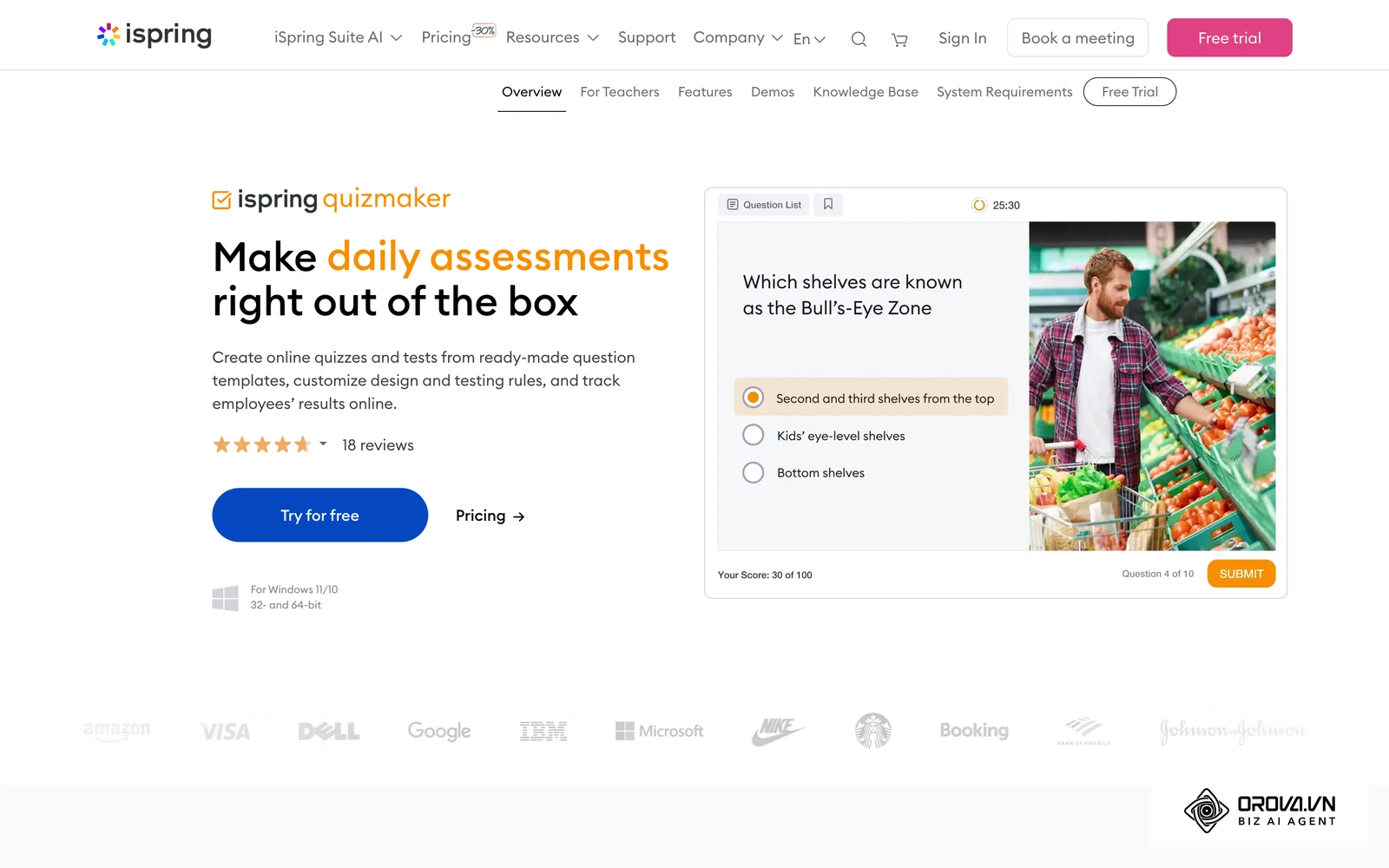Click the Windows logo icon
This screenshot has height=868, width=1389.
click(x=225, y=598)
